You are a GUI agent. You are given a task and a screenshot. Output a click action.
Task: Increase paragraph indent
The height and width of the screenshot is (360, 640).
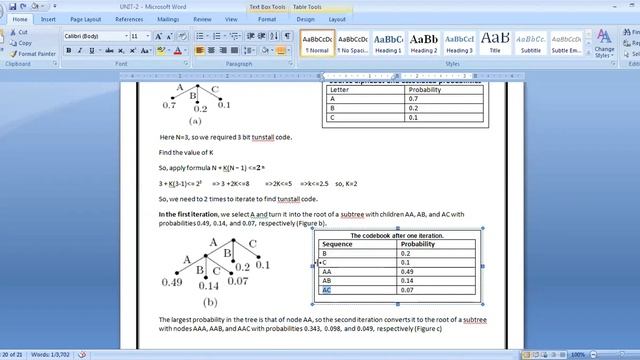(262, 36)
